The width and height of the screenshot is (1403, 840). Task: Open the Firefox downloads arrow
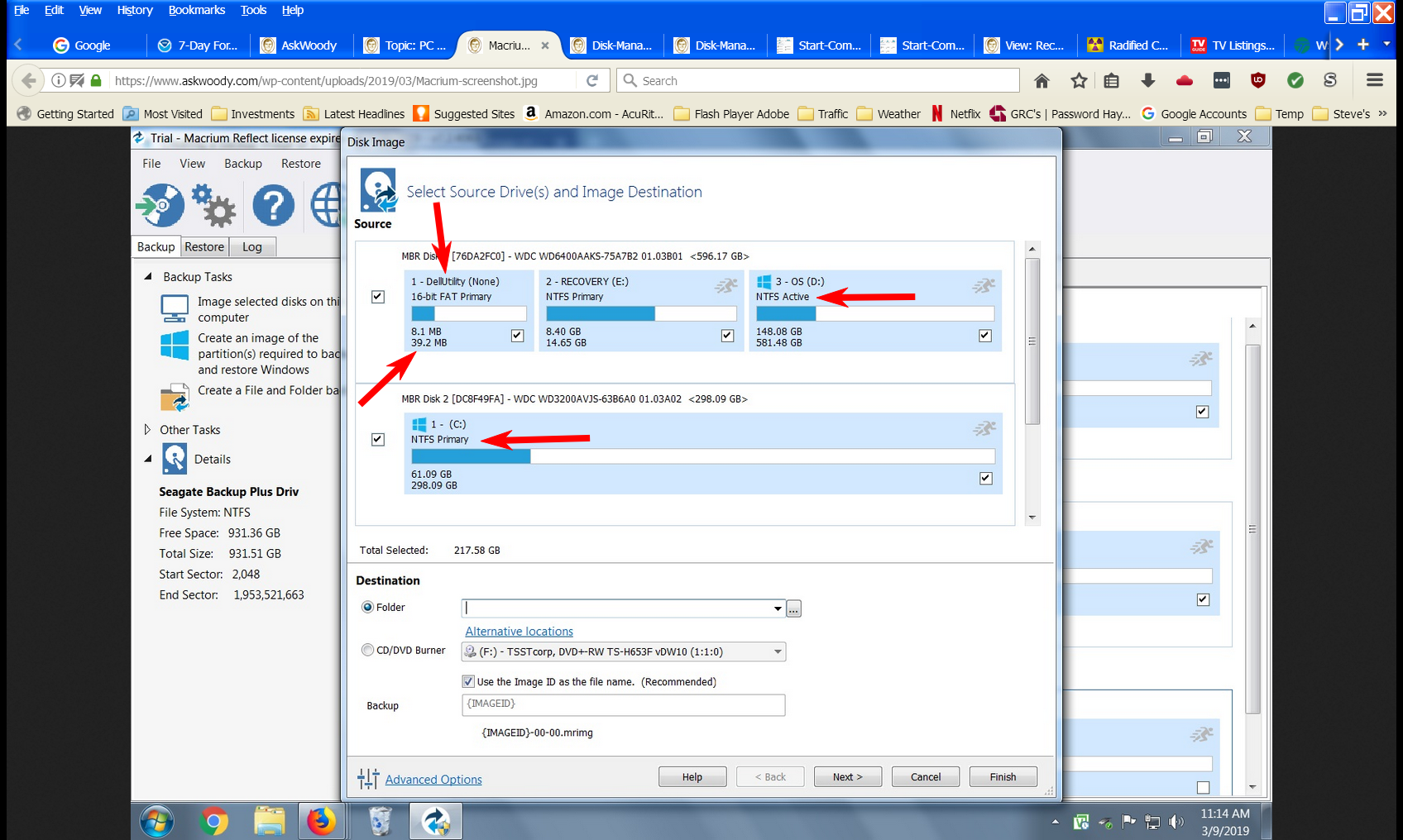1147,80
